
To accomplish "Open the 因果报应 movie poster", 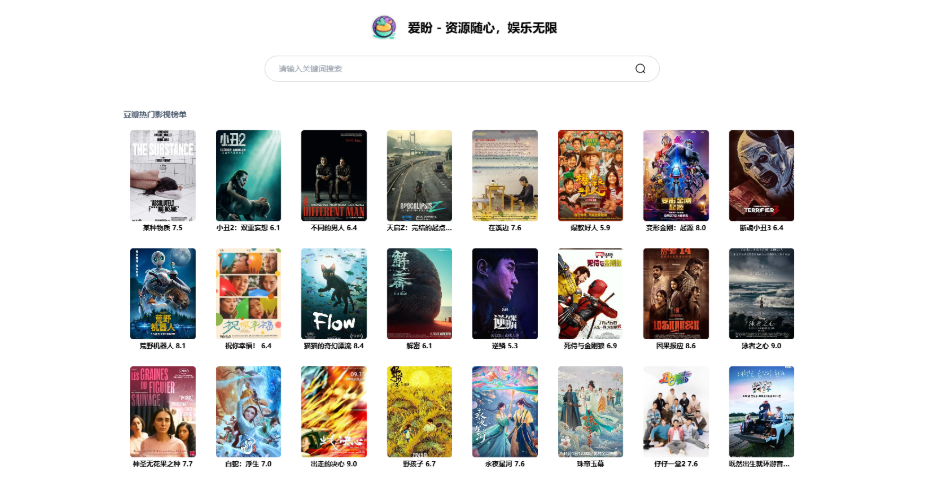I will point(676,294).
